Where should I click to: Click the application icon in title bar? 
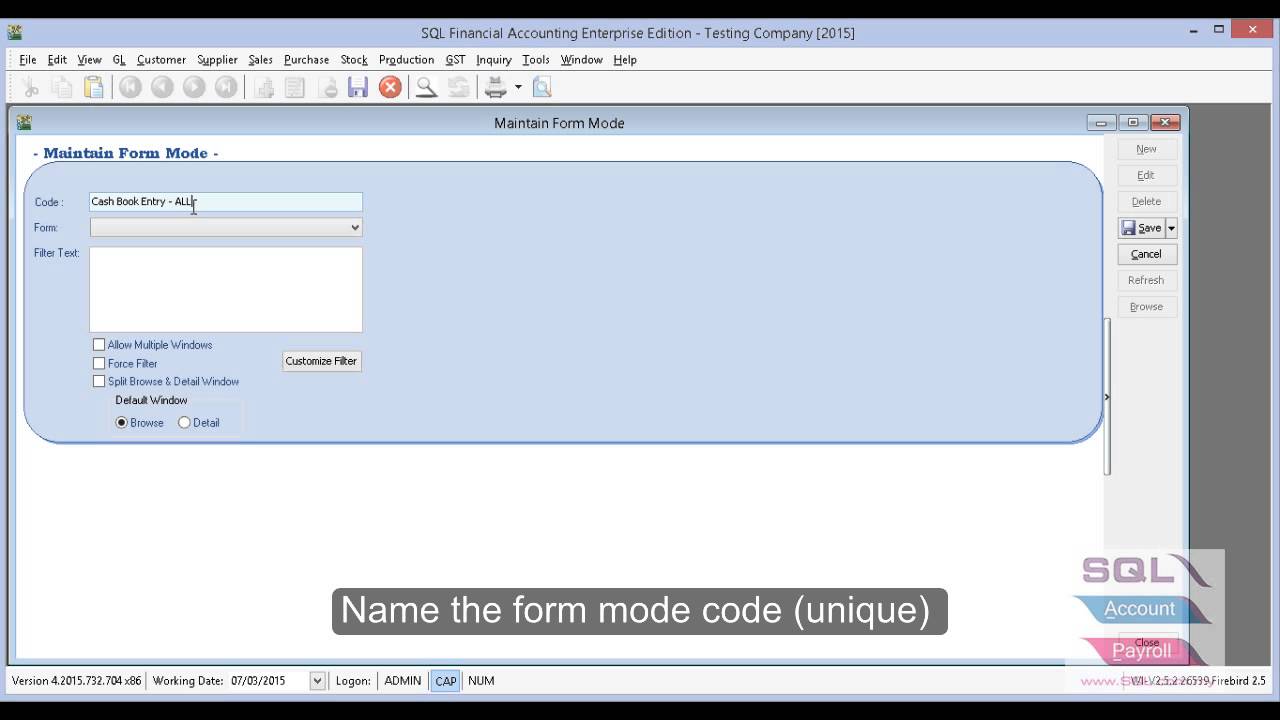click(x=15, y=32)
